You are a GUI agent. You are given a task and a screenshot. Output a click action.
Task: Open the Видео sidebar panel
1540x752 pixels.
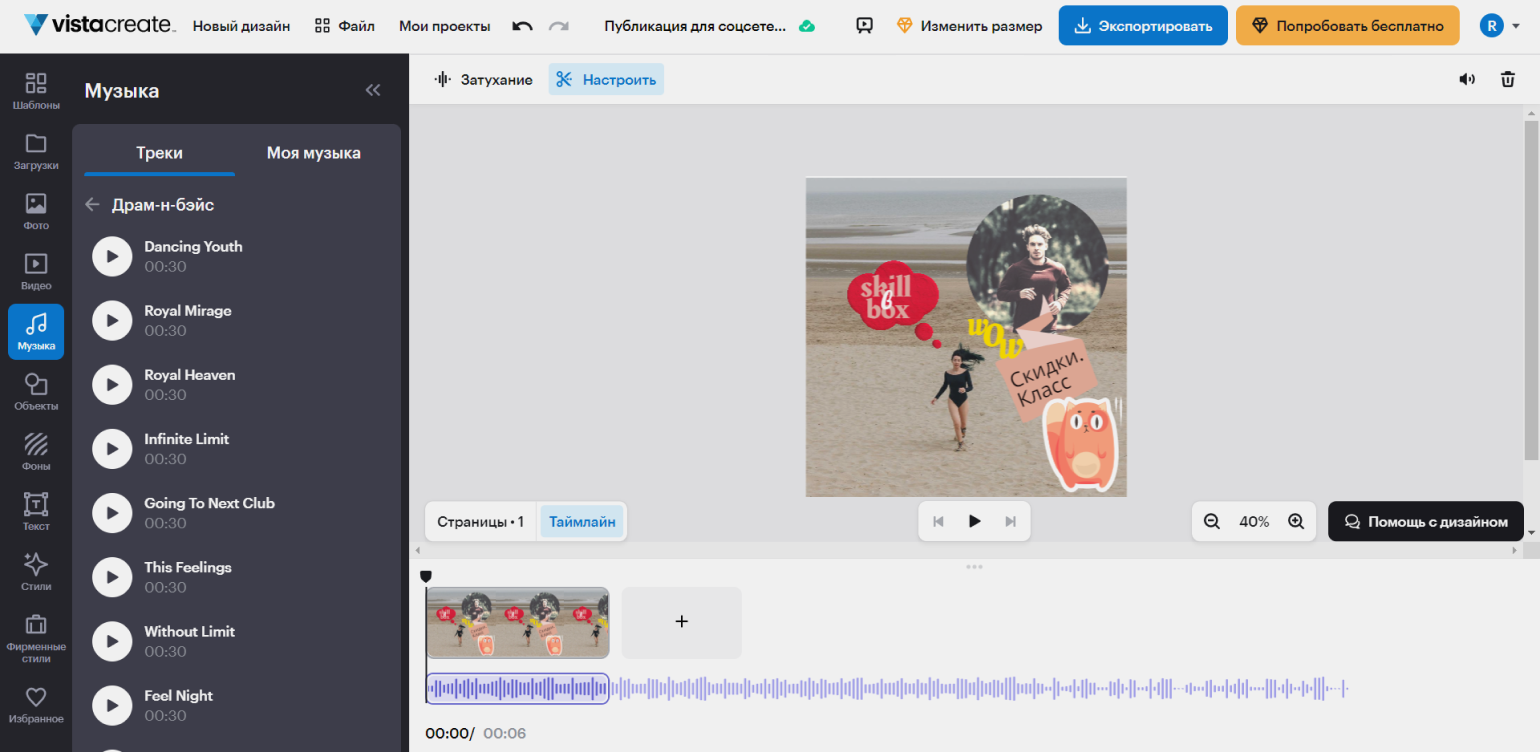coord(36,271)
